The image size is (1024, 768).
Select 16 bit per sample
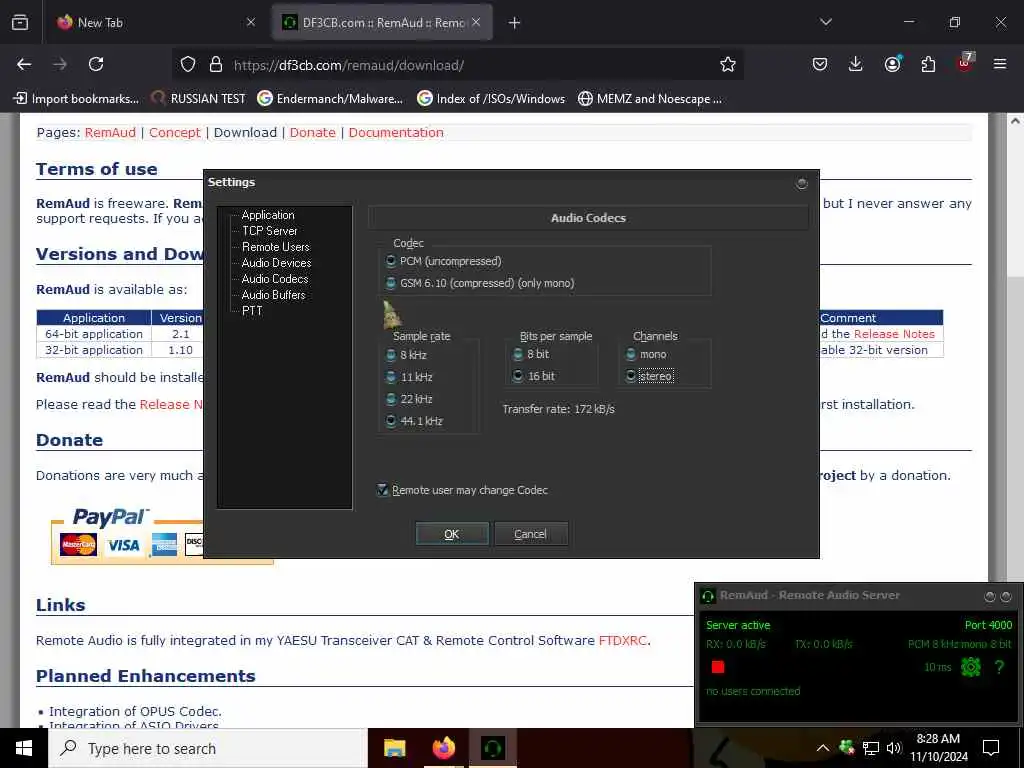[534, 376]
